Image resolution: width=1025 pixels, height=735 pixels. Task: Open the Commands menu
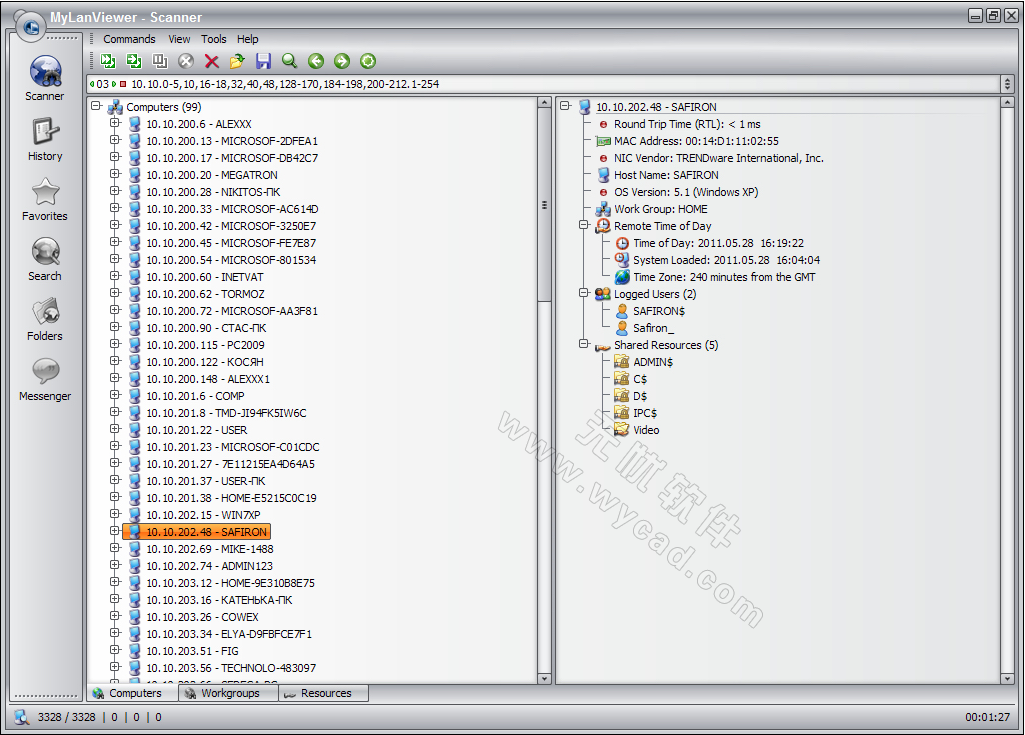[129, 39]
